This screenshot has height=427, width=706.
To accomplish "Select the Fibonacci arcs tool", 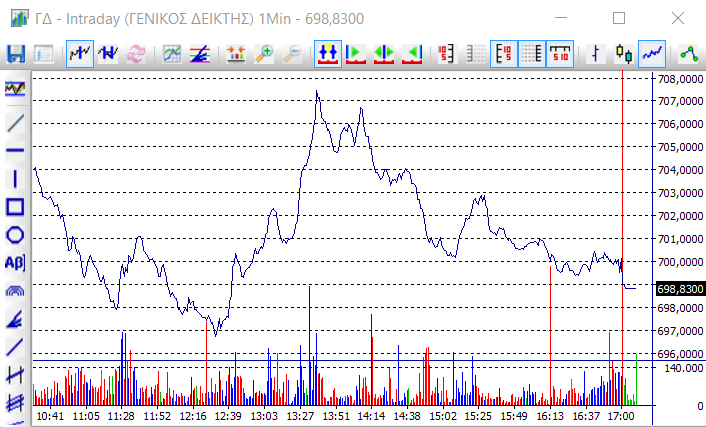I will tap(15, 291).
